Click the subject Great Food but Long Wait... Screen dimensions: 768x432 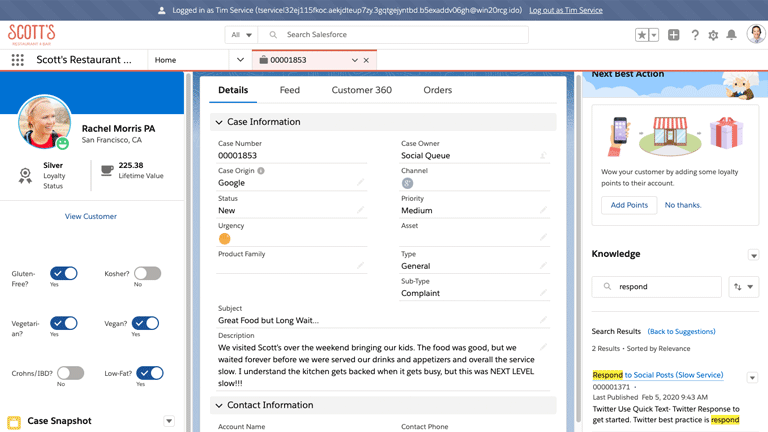[x=268, y=320]
